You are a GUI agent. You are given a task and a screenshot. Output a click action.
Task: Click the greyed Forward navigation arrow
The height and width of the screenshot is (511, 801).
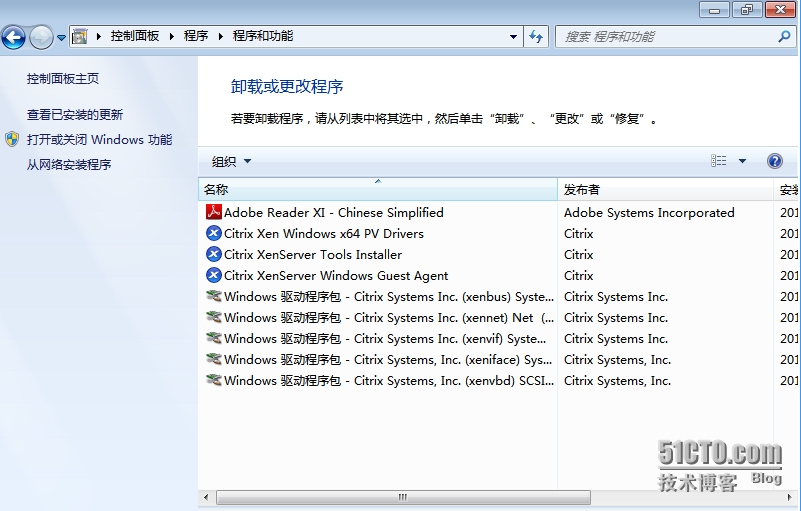click(41, 37)
